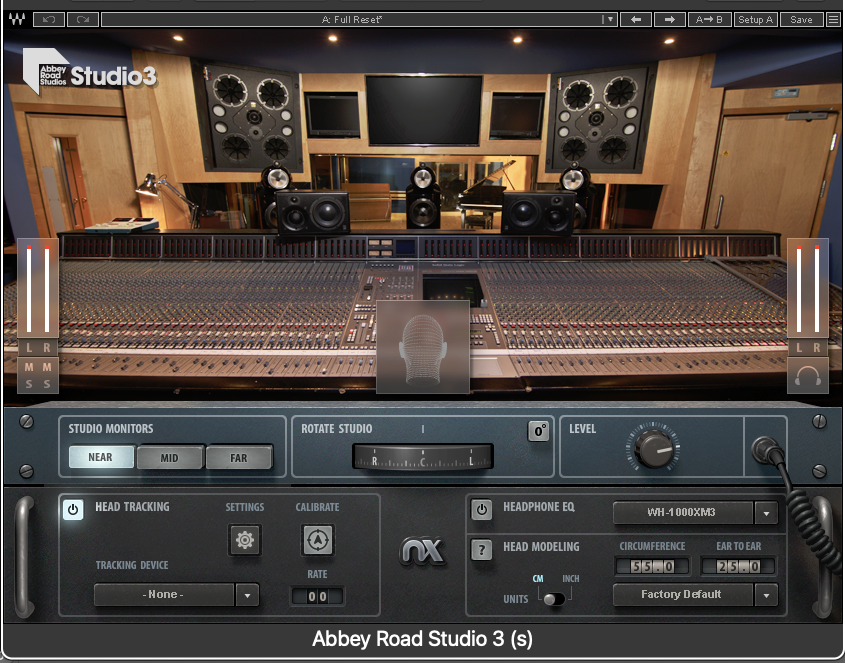
Task: Toggle Head Tracking power button
Action: point(73,509)
